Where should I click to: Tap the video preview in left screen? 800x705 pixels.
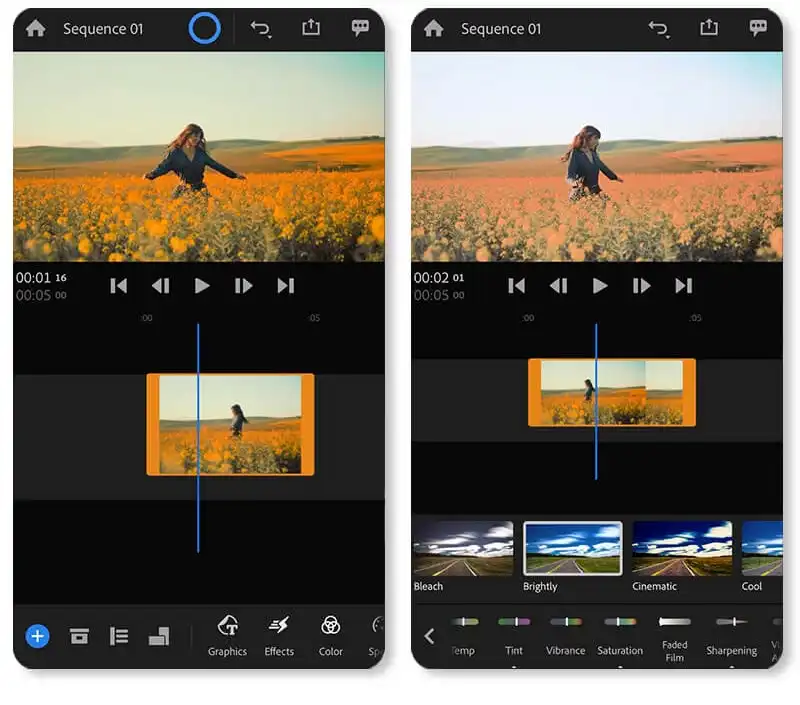(x=199, y=157)
